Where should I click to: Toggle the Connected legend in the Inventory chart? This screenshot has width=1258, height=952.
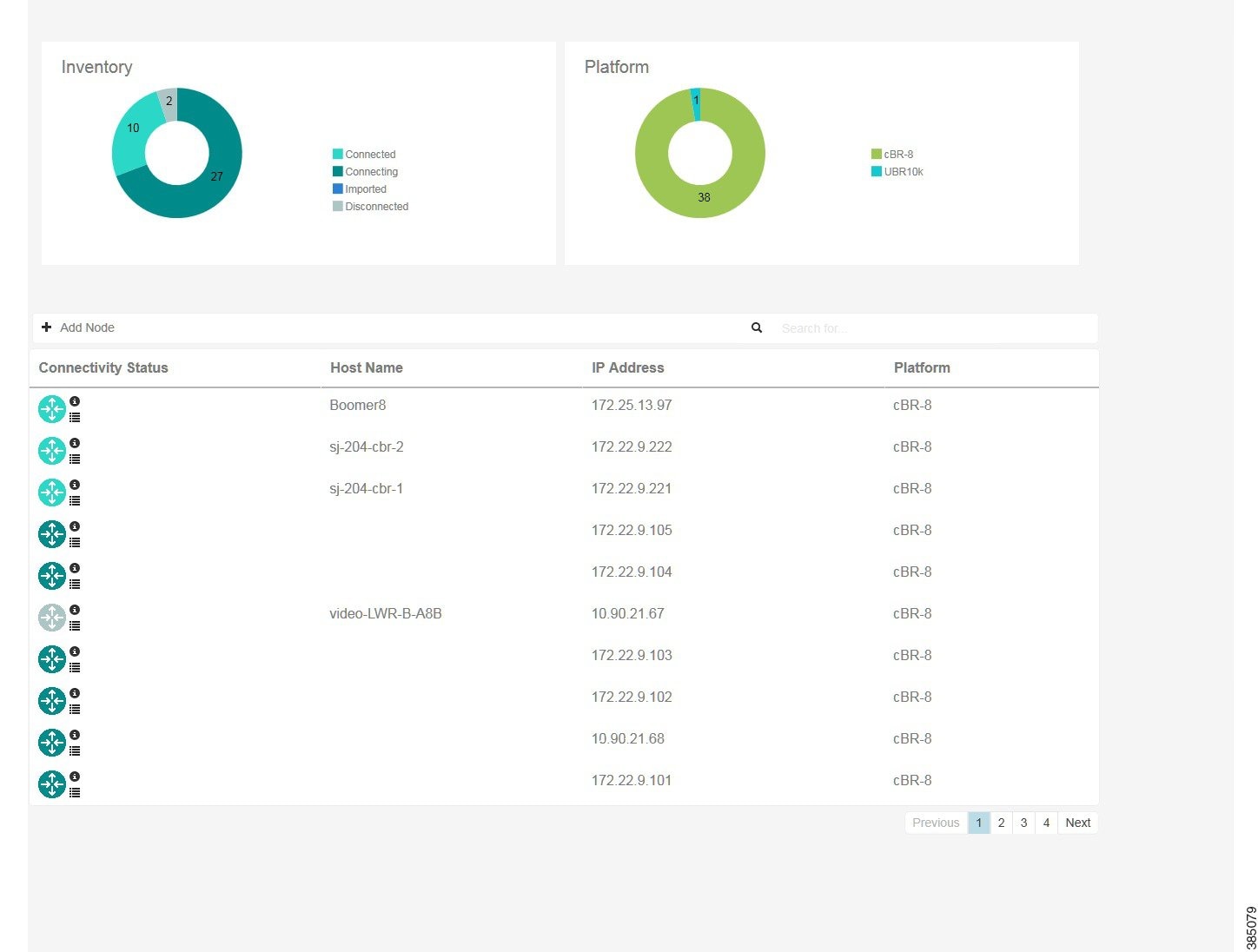364,154
